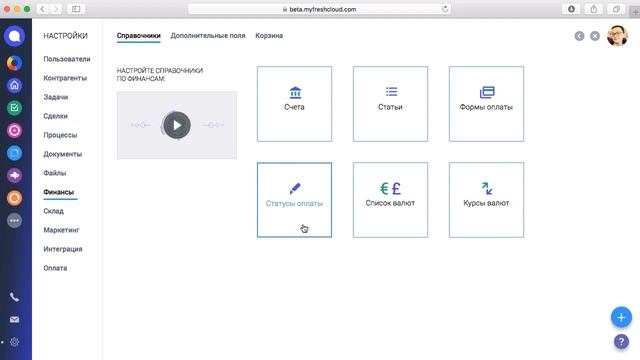
Task: Open the Формы оплаты card label
Action: pos(486,107)
